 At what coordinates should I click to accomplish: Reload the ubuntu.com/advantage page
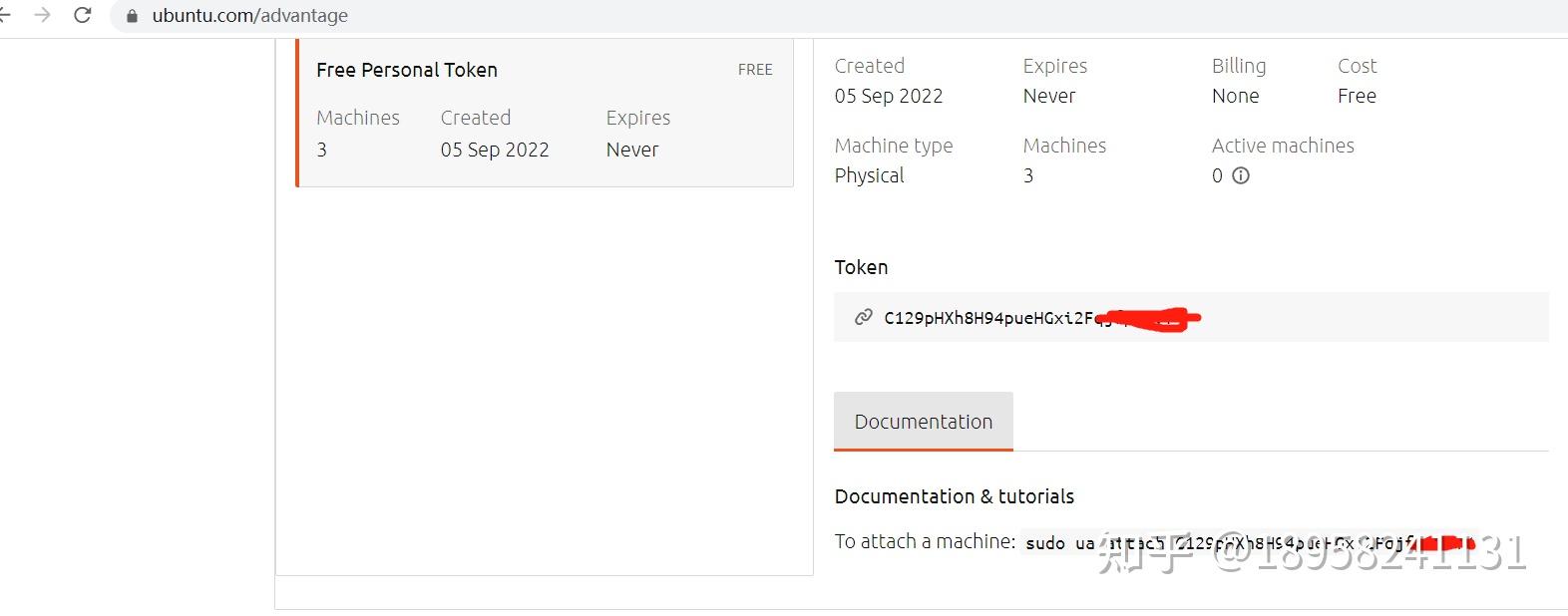83,15
